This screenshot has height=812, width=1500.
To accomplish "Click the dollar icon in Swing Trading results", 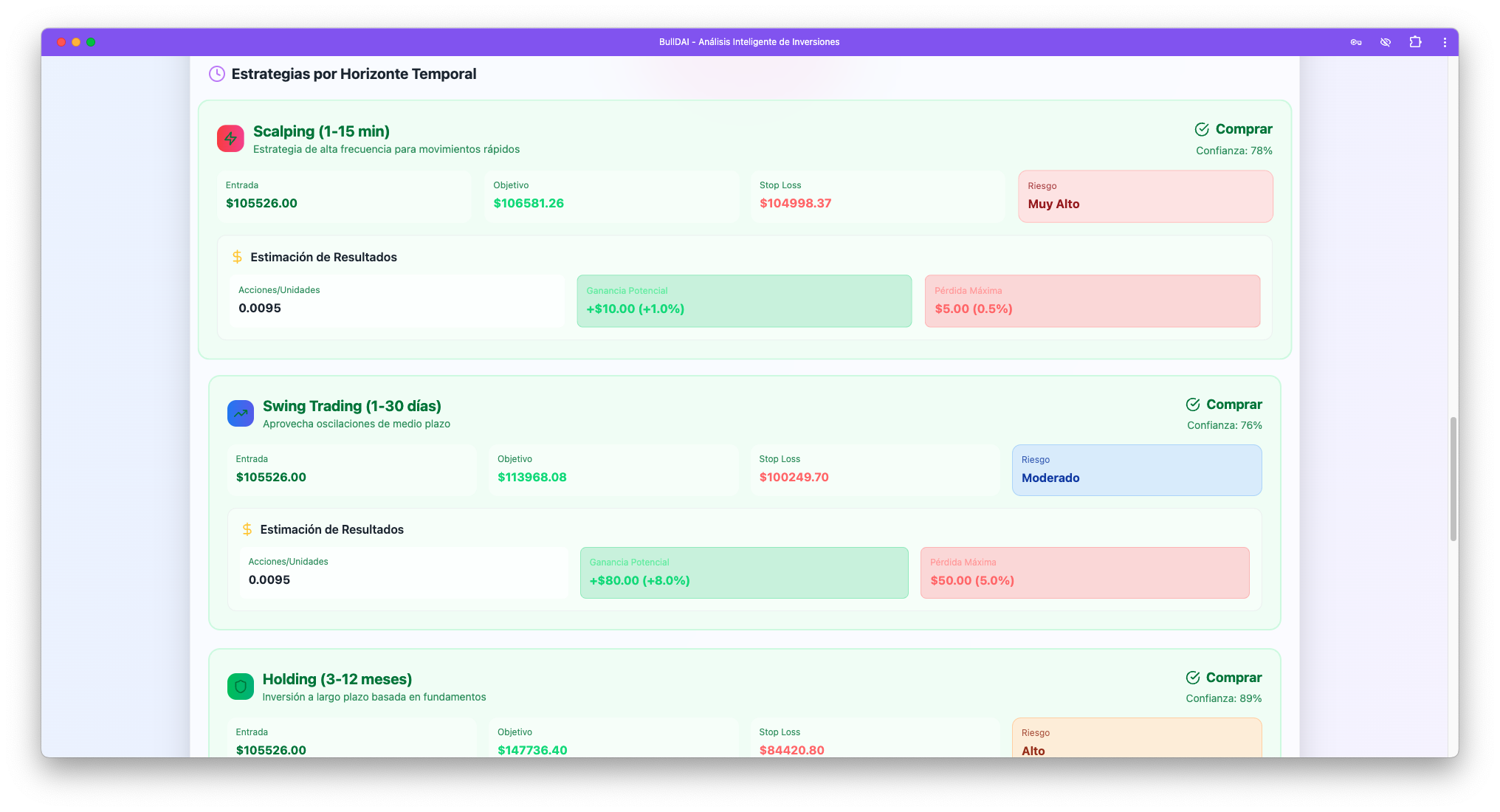I will pyautogui.click(x=247, y=529).
